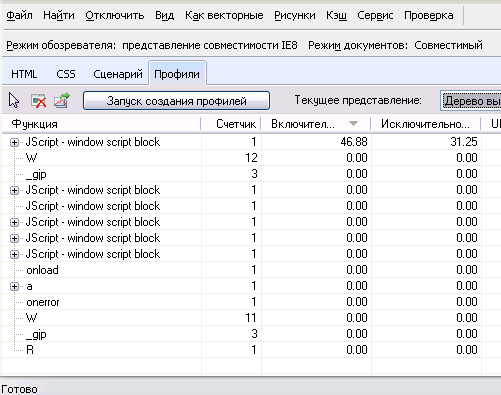
Task: Open the Найти menu
Action: click(x=59, y=15)
